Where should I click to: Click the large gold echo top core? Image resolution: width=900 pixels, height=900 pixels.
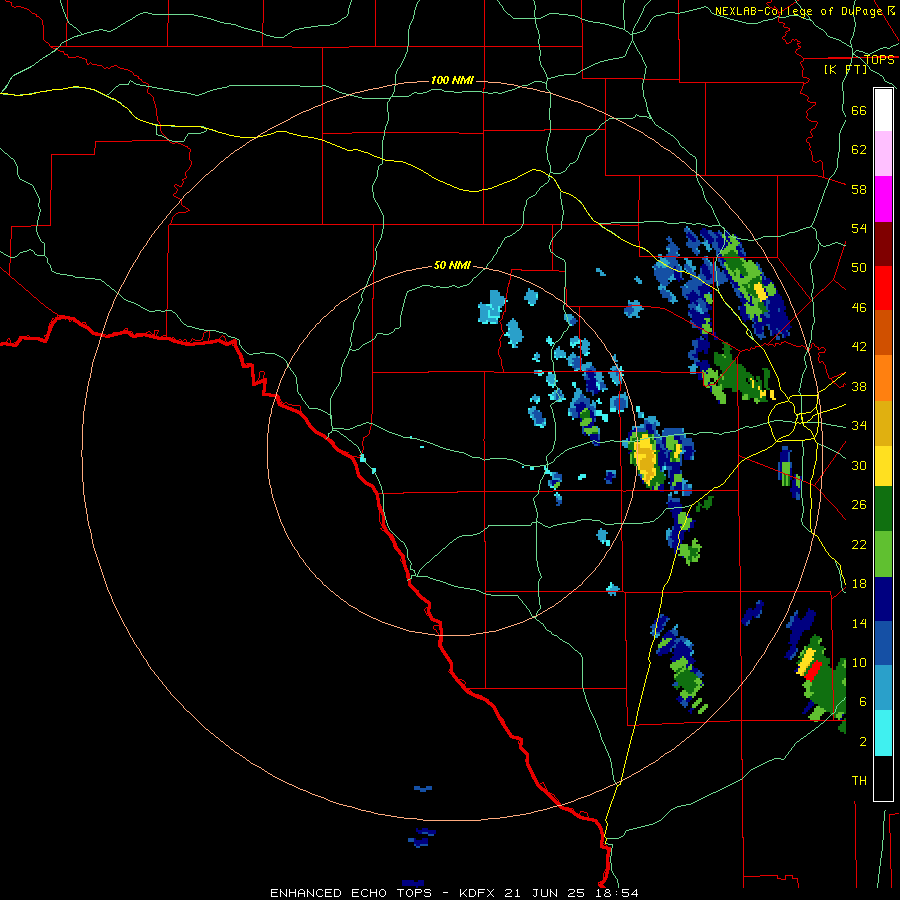[x=646, y=459]
